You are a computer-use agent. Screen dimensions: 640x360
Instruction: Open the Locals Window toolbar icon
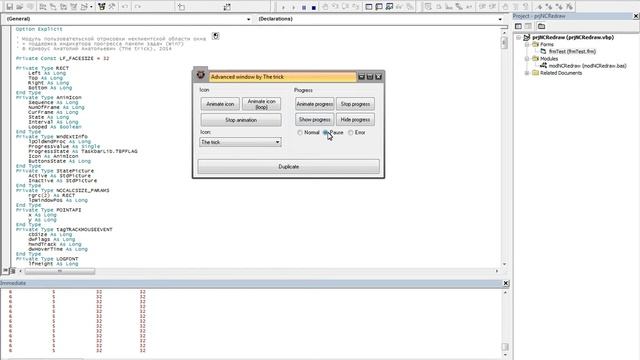pos(369,7)
